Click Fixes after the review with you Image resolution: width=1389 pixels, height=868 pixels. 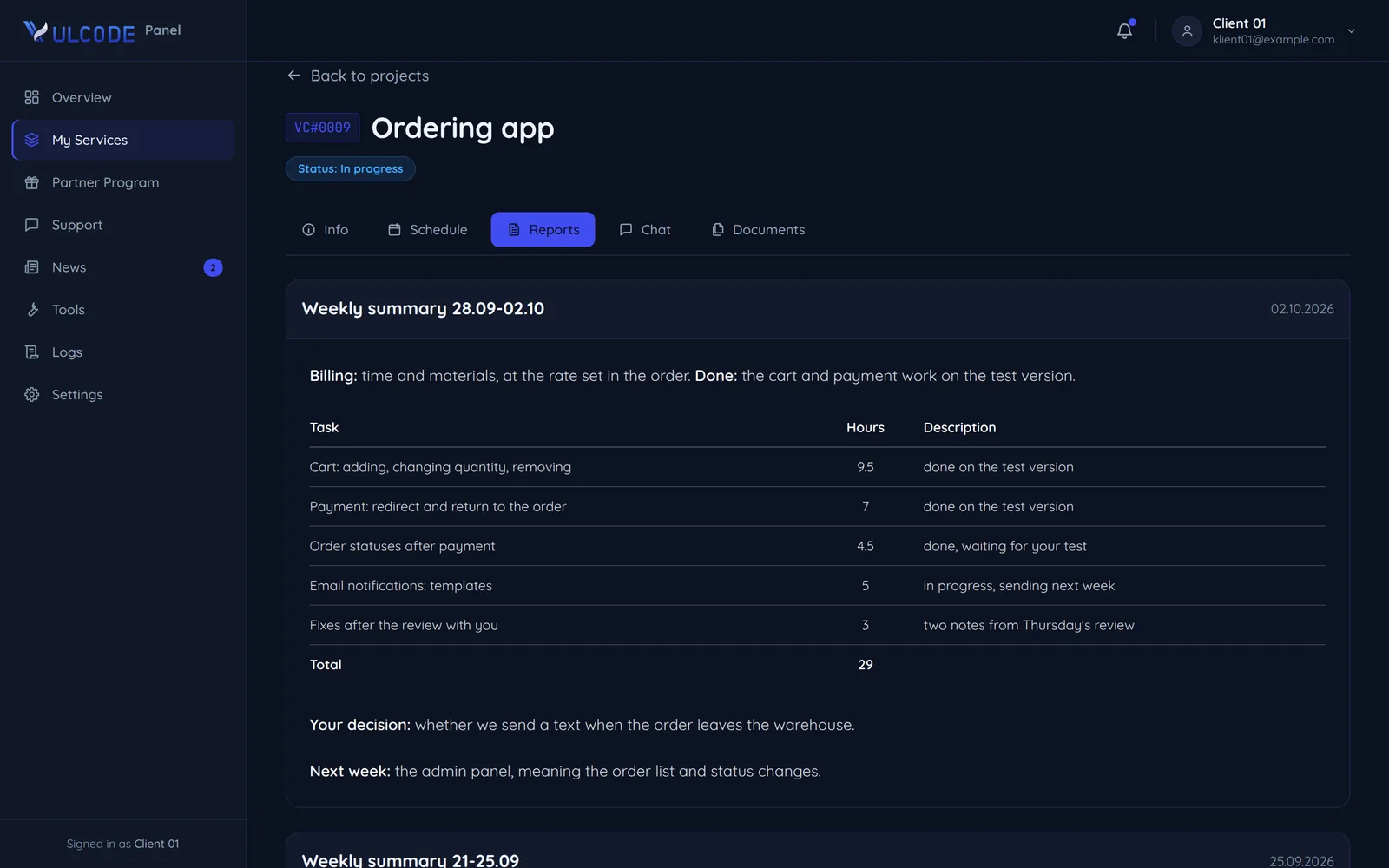[x=404, y=625]
